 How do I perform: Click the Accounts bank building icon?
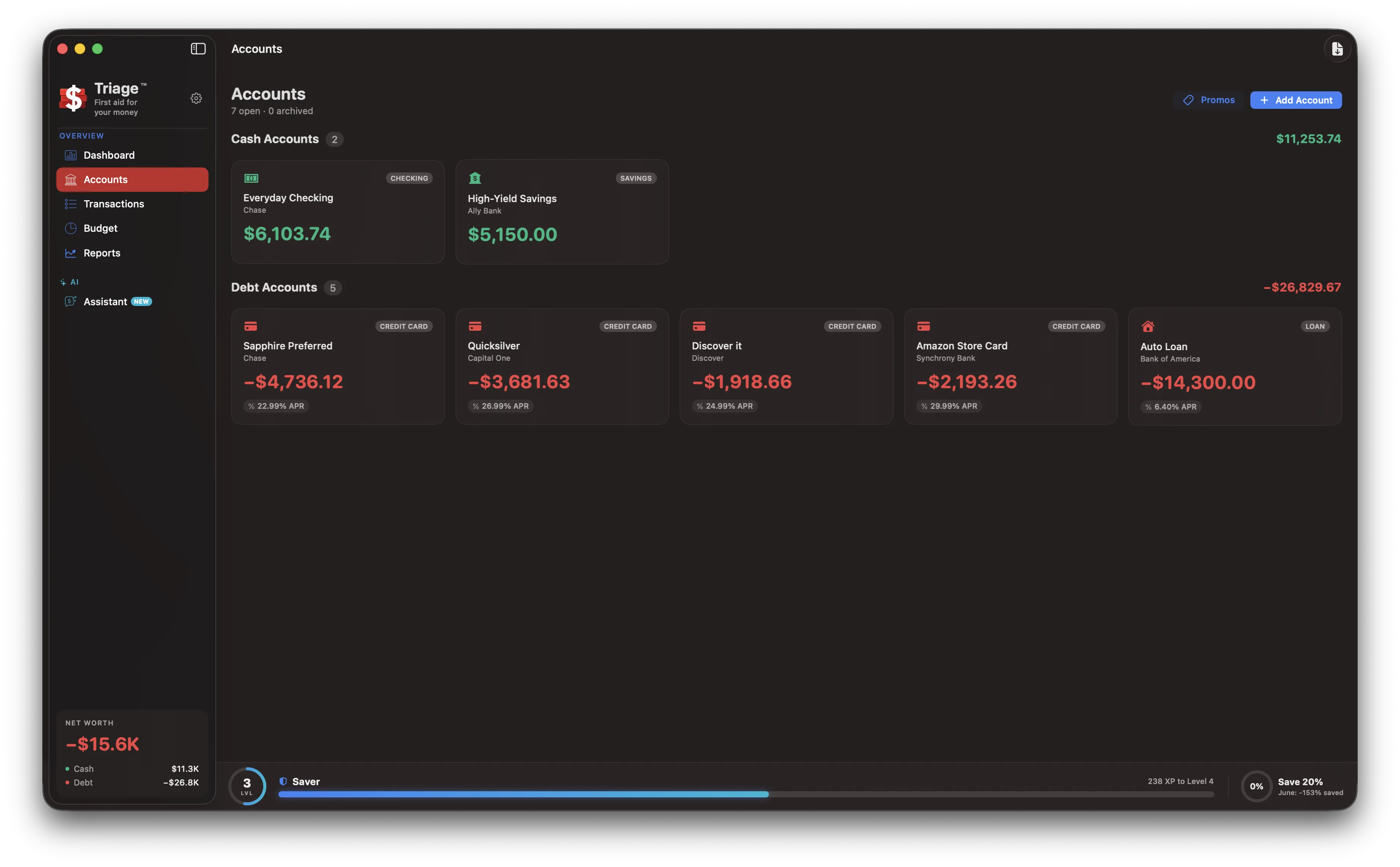click(x=70, y=180)
